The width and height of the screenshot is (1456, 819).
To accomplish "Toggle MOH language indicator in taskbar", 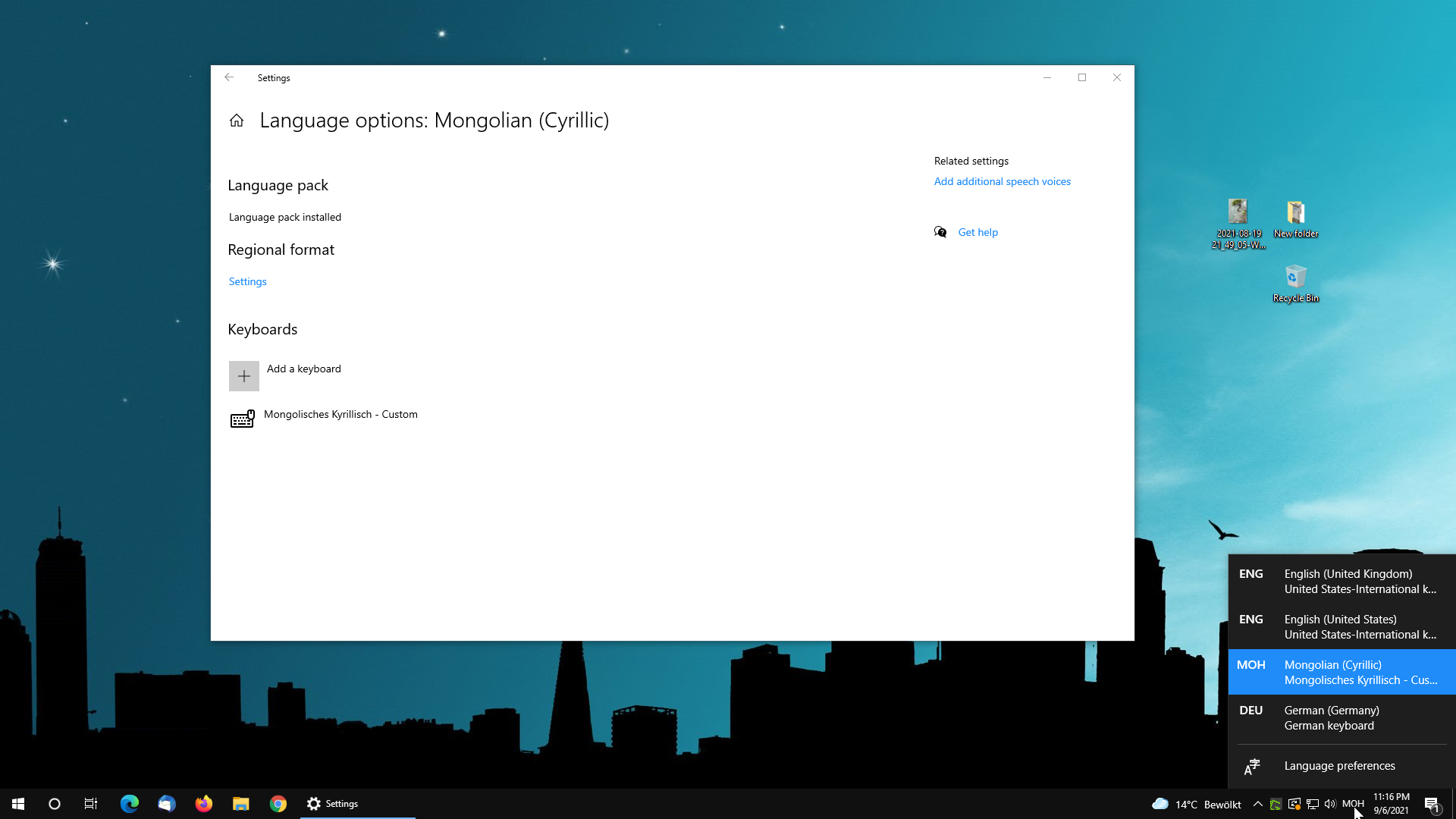I will pos(1352,804).
